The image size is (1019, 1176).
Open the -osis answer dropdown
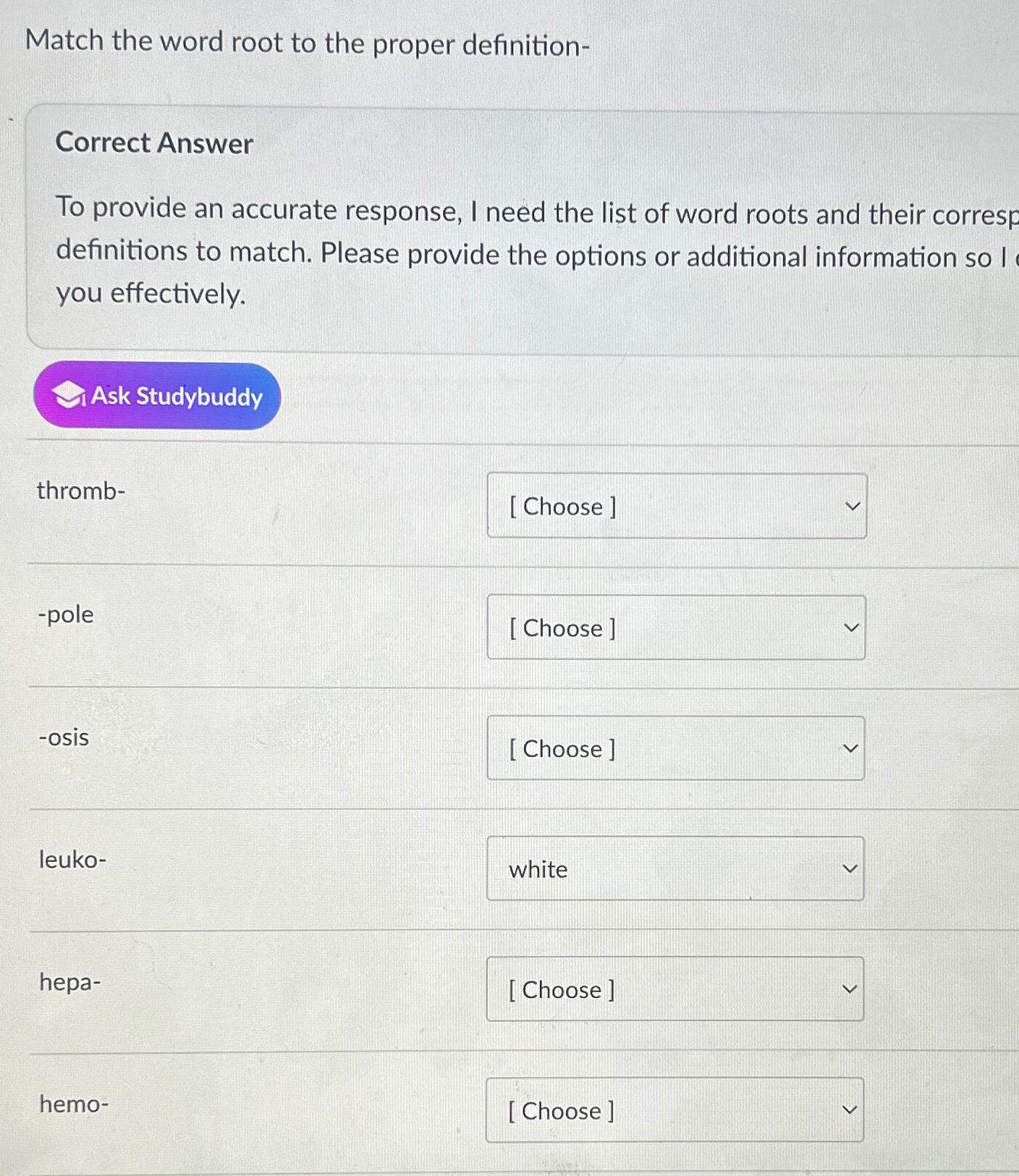675,749
